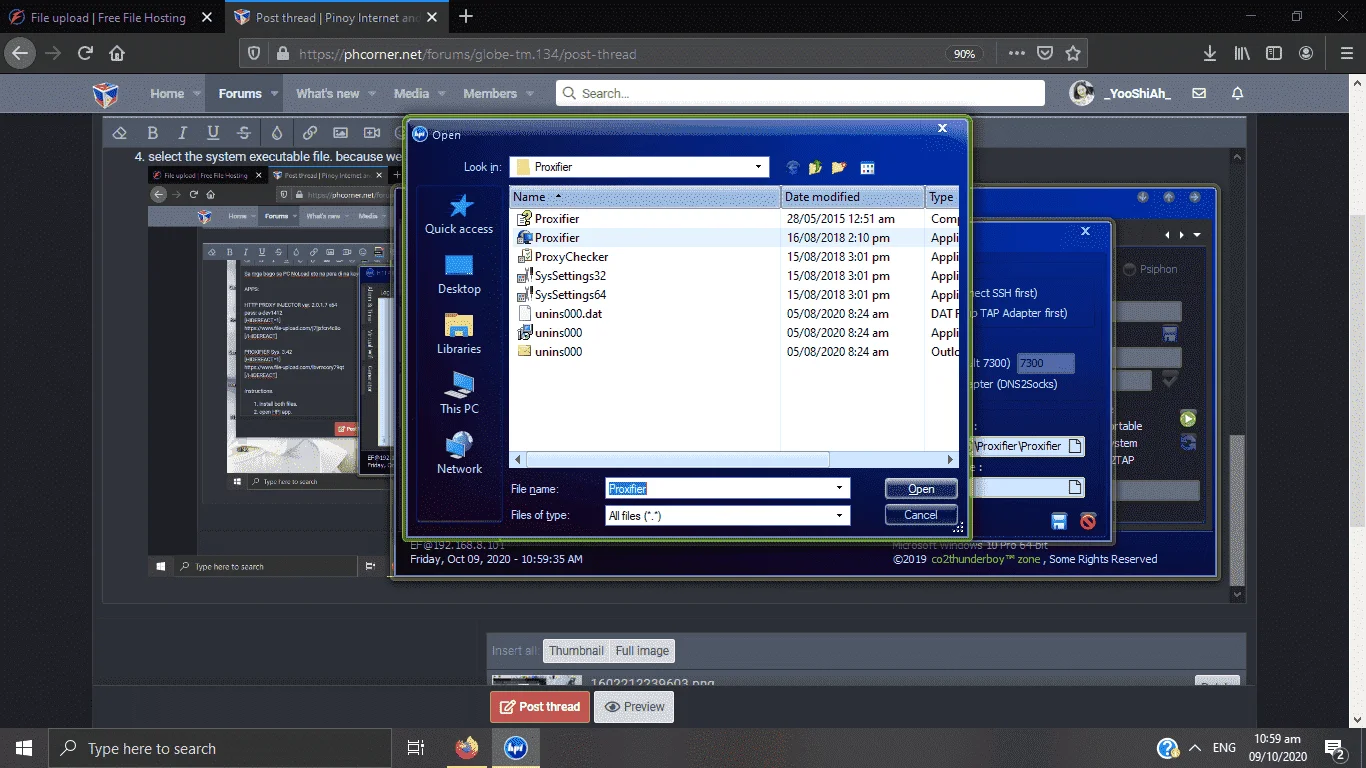This screenshot has width=1366, height=768.
Task: Open the View menu icon in Open dialog
Action: coord(868,167)
